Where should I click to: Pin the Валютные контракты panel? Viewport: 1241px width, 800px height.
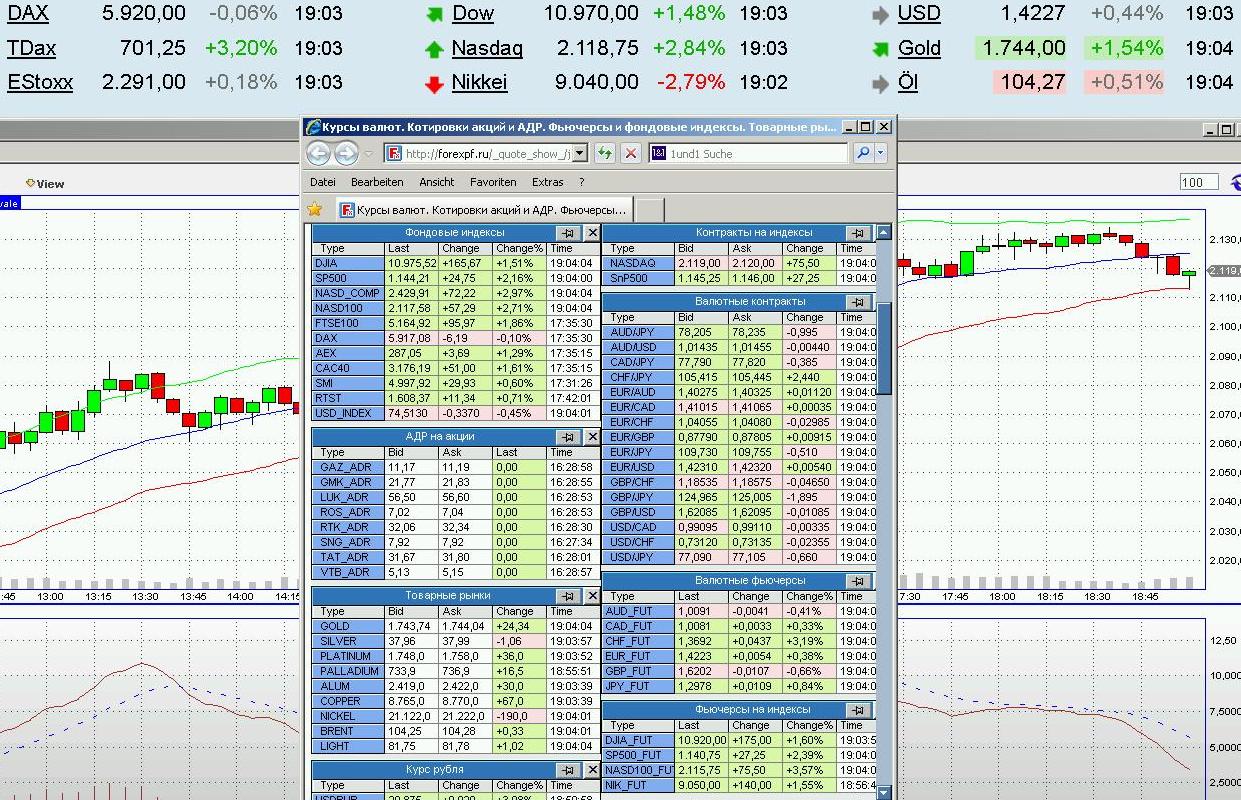[858, 302]
